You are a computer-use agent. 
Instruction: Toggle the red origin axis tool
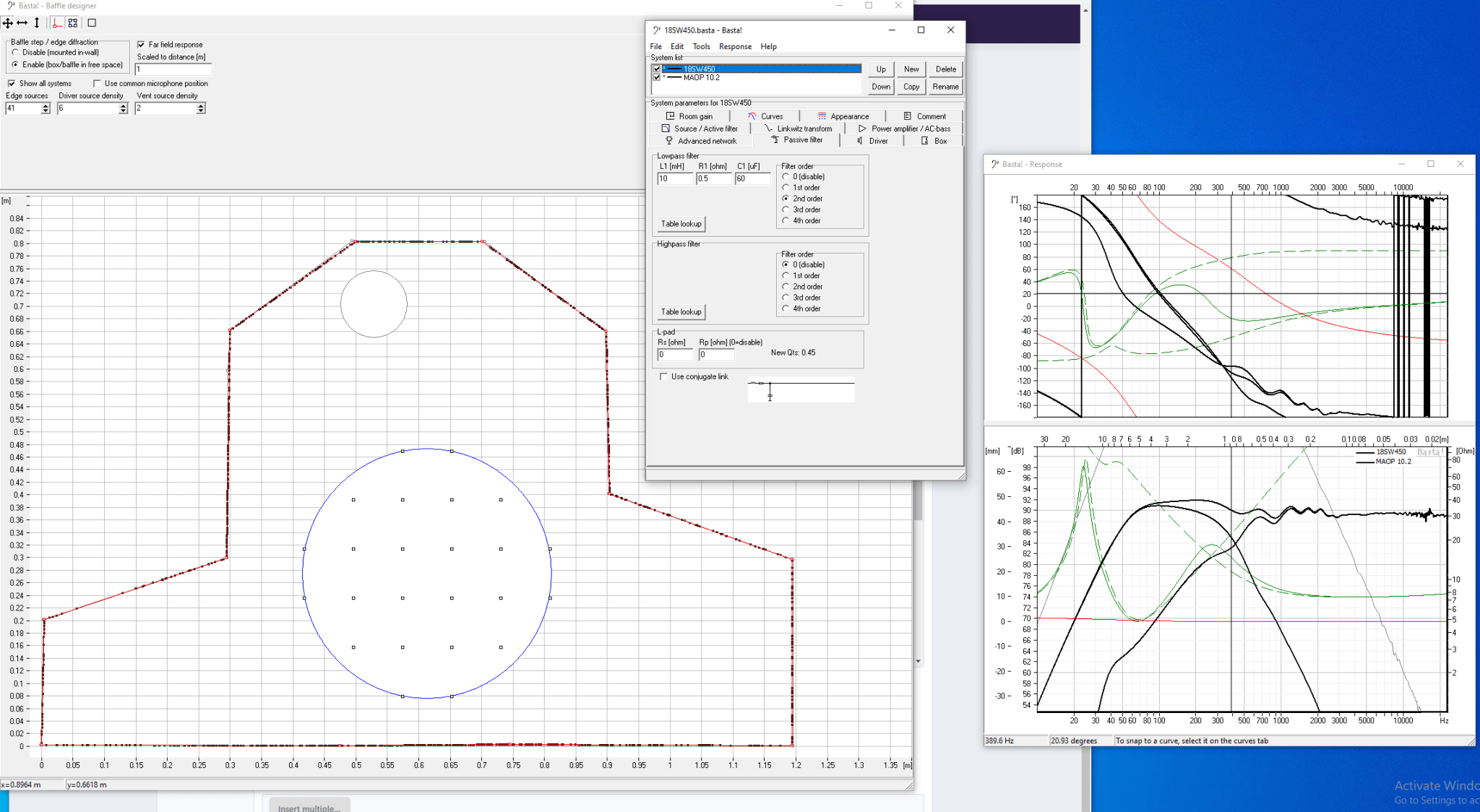[57, 23]
